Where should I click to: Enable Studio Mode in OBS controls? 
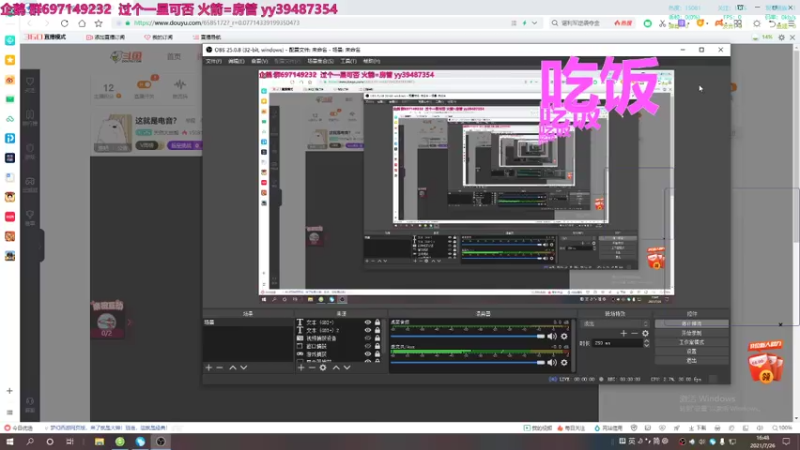point(691,342)
